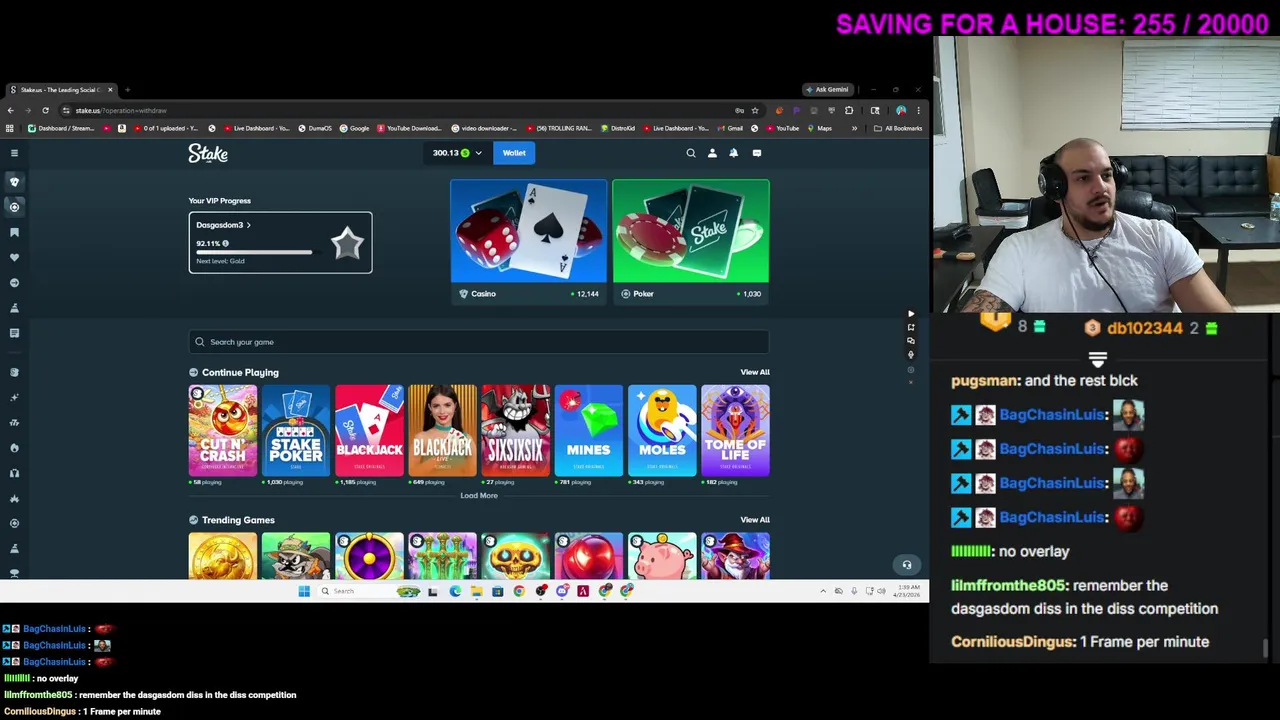This screenshot has height=720, width=1280.
Task: Open File Explorer from the taskbar
Action: [476, 591]
